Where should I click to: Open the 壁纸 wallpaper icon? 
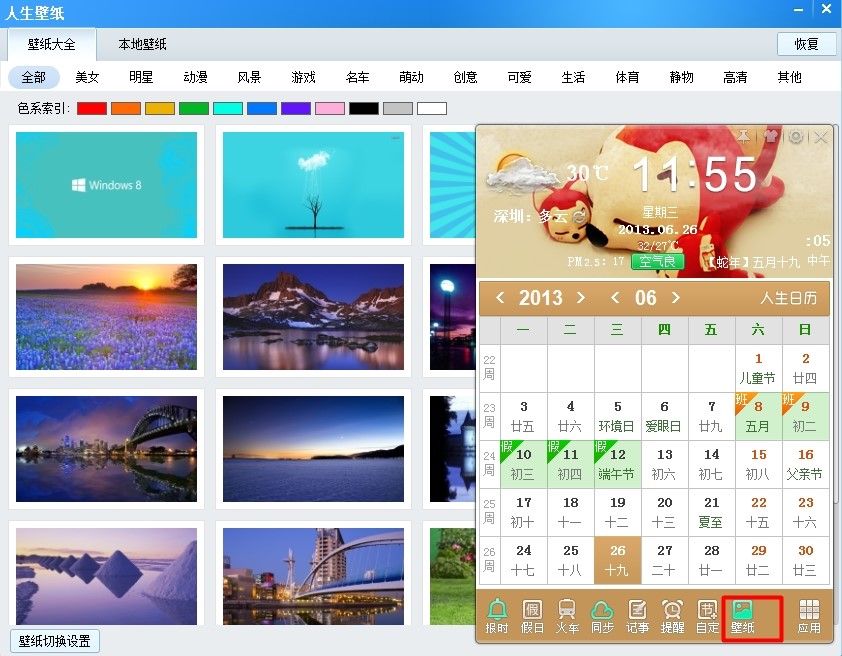[743, 616]
